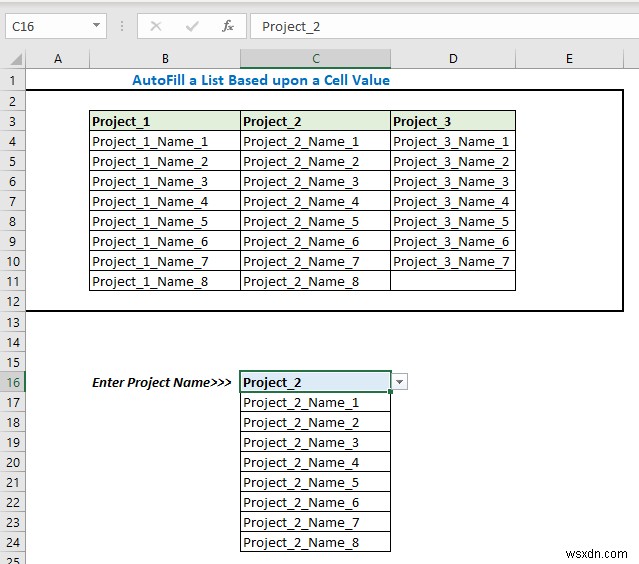Image resolution: width=639 pixels, height=564 pixels.
Task: Open the C16 data validation dropdown arrow
Action: (400, 382)
